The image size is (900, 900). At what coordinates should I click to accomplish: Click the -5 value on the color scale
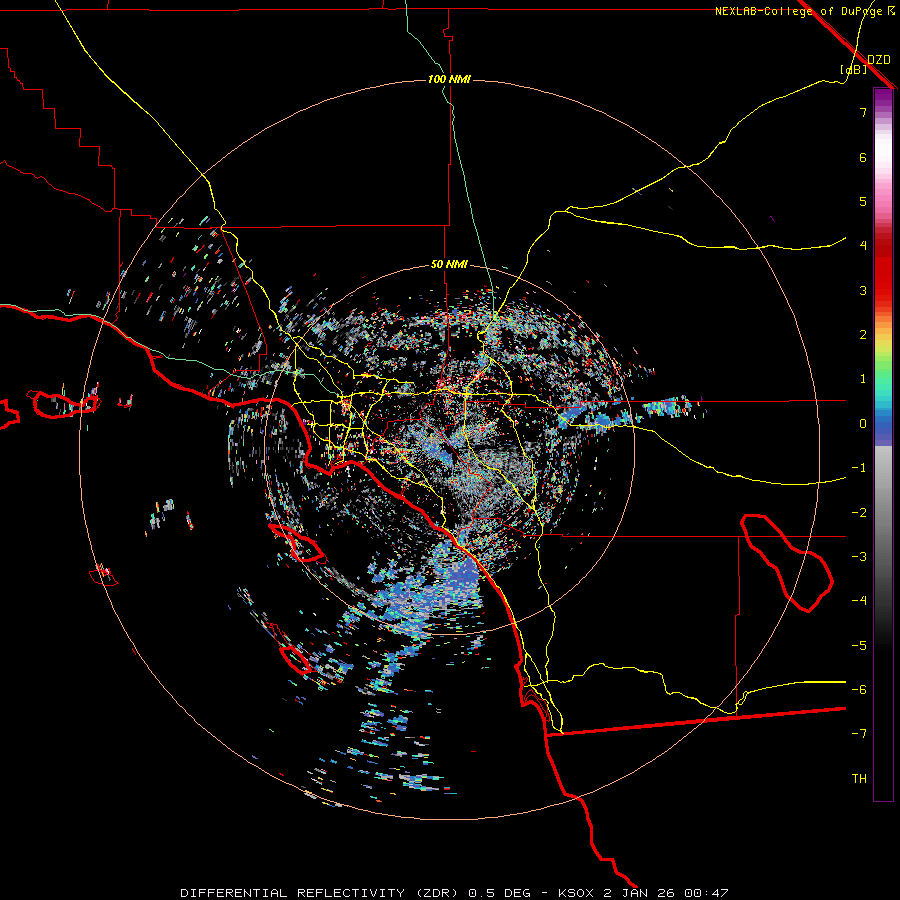859,646
